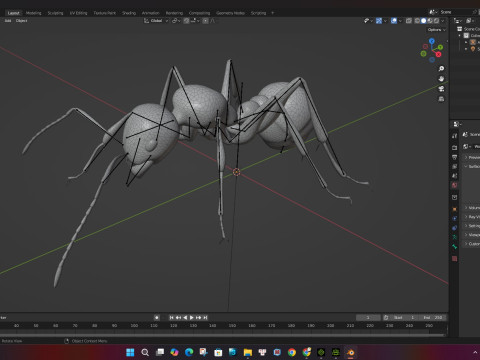Screen dimensions: 480x360
Task: Open the World properties tab
Action: point(454,185)
